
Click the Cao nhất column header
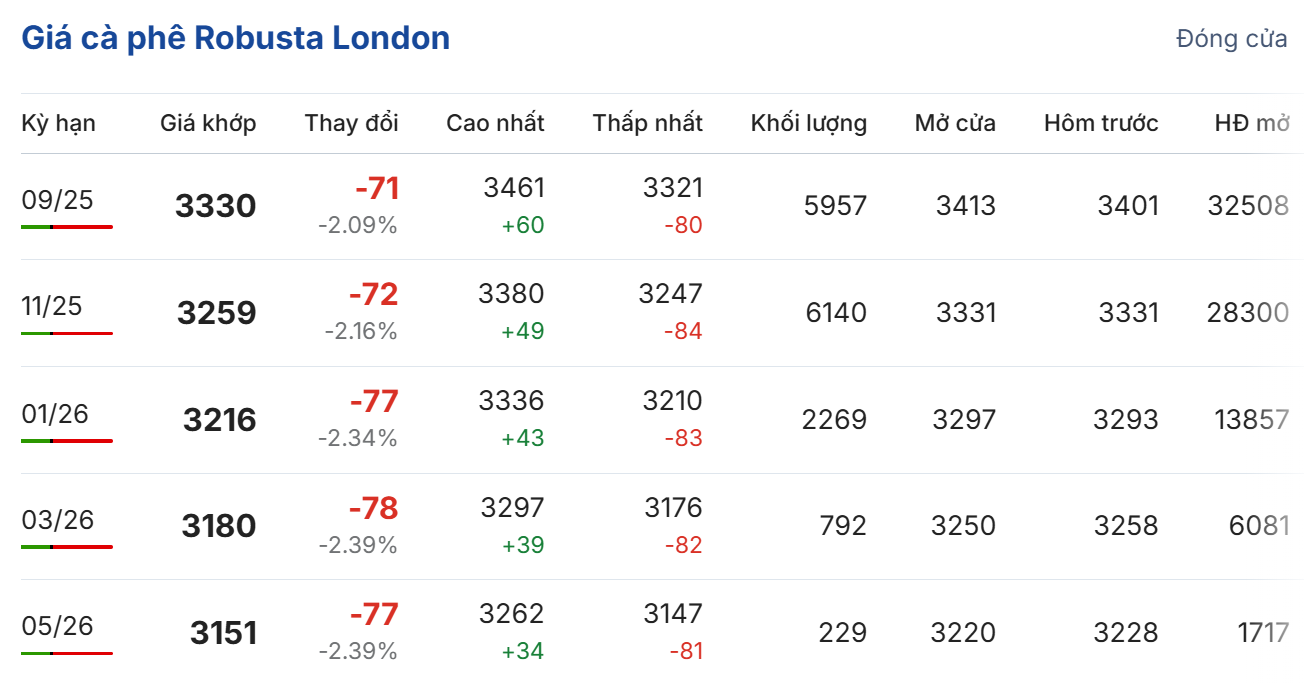point(495,123)
